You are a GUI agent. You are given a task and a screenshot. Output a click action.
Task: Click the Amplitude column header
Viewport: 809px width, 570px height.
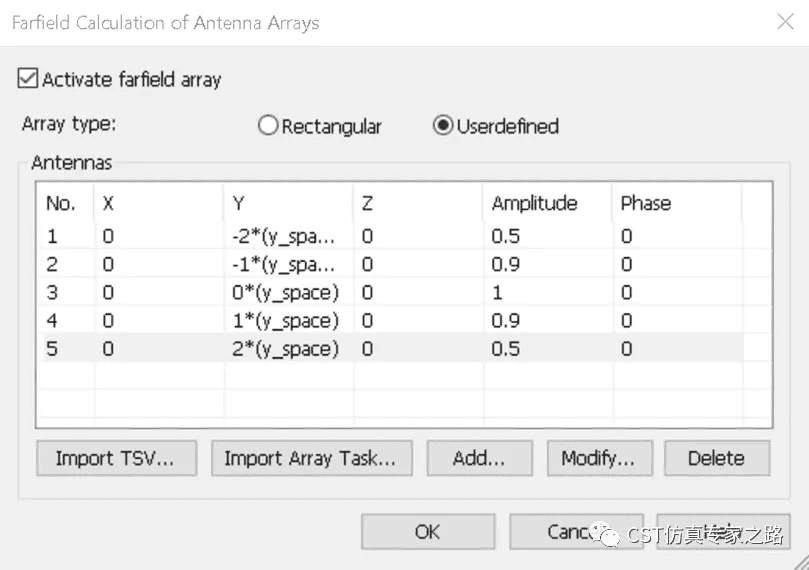pyautogui.click(x=535, y=203)
